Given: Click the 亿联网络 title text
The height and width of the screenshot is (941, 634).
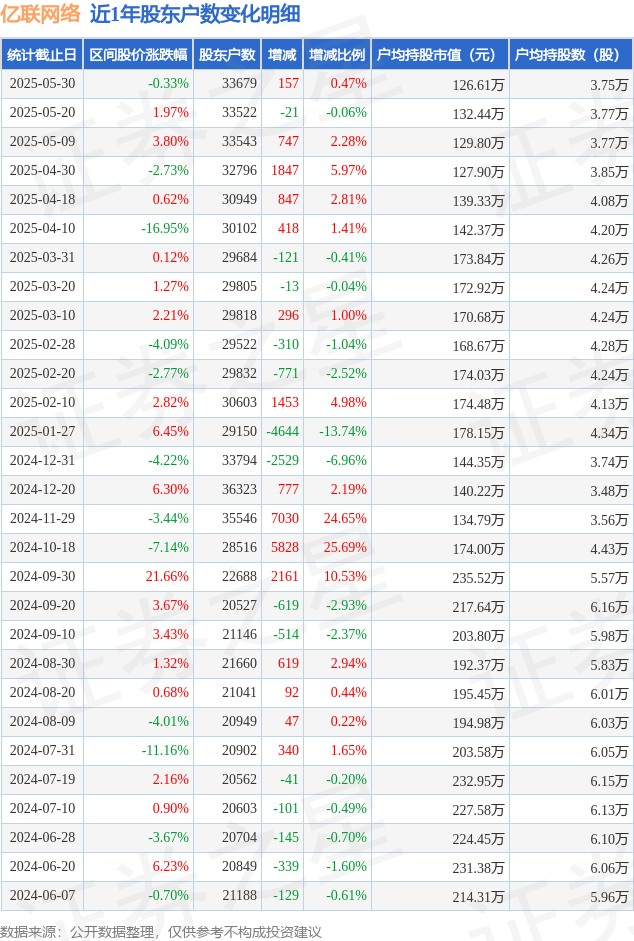Looking at the screenshot, I should pos(40,14).
